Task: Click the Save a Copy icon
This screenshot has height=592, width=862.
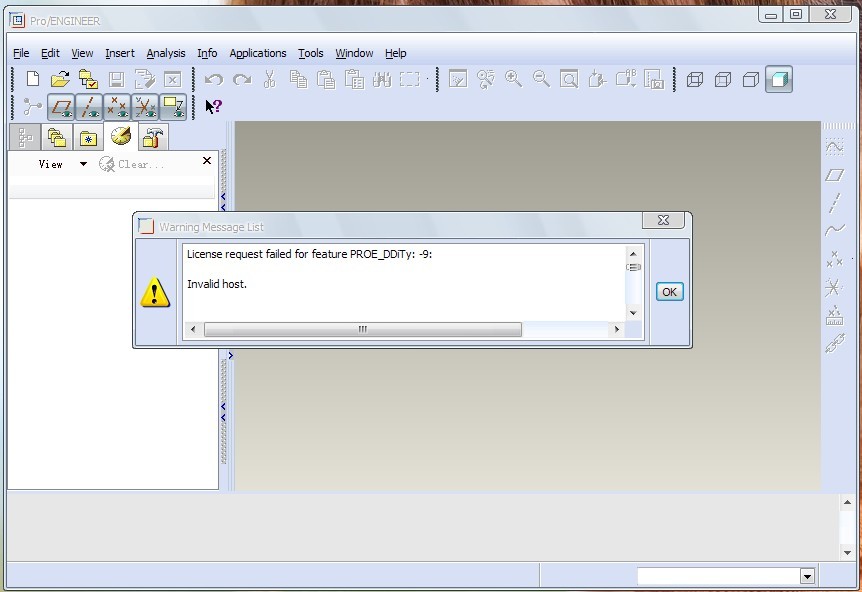Action: click(145, 79)
